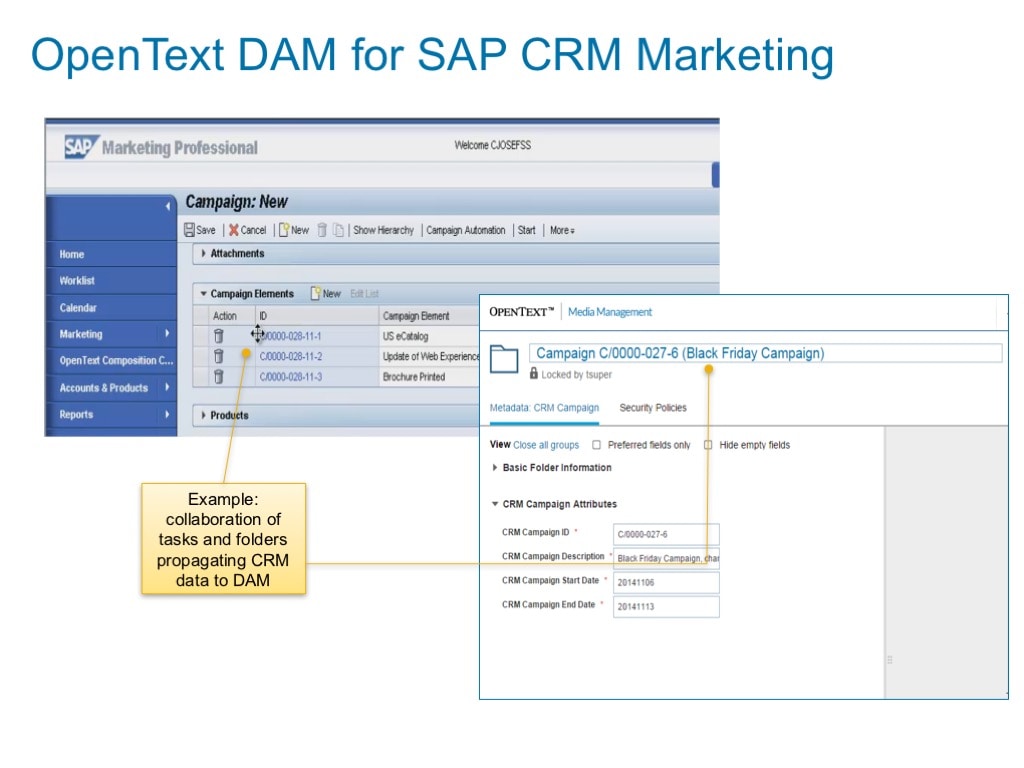
Task: Expand the Products section
Action: (203, 415)
